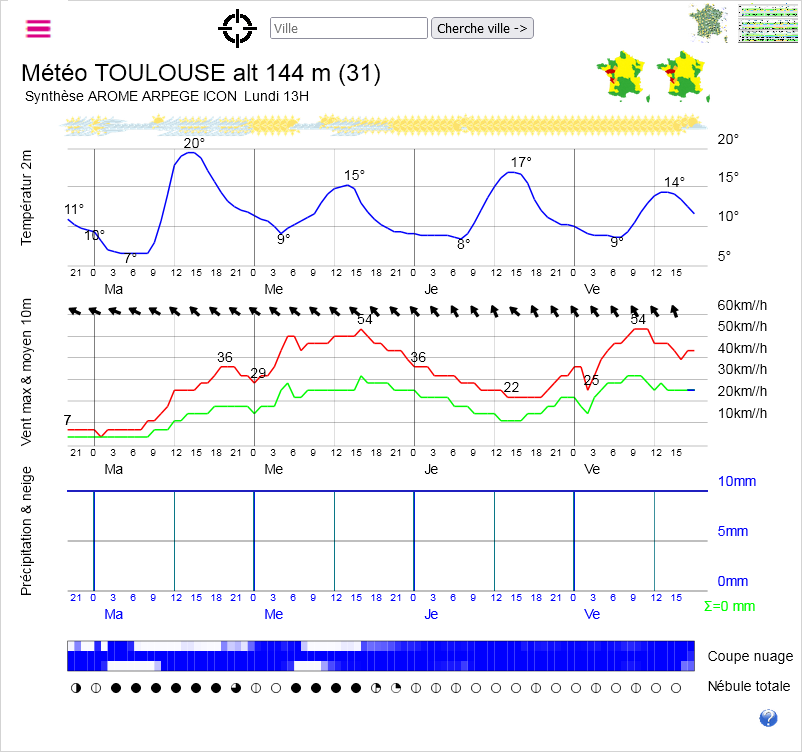Click the crosshair geolocation icon
This screenshot has width=802, height=752.
[x=237, y=28]
